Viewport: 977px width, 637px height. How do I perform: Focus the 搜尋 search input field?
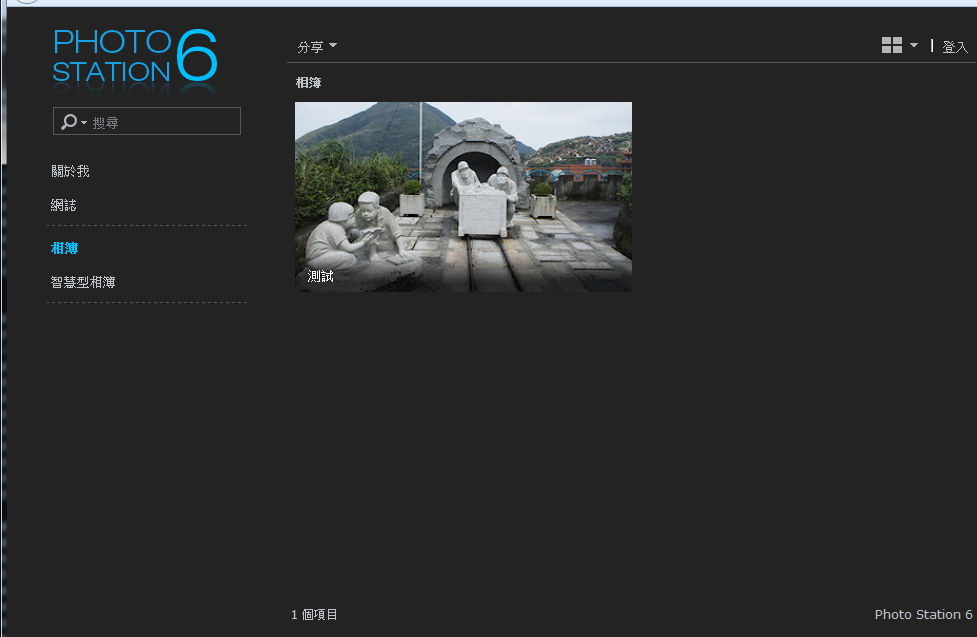coord(163,122)
